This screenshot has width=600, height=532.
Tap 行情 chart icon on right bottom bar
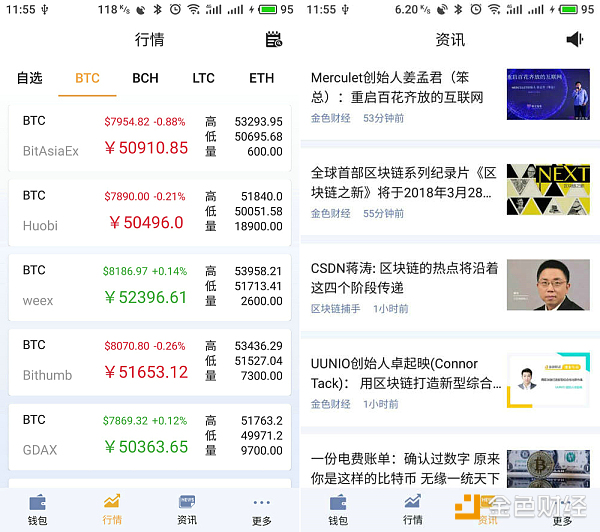tap(412, 501)
